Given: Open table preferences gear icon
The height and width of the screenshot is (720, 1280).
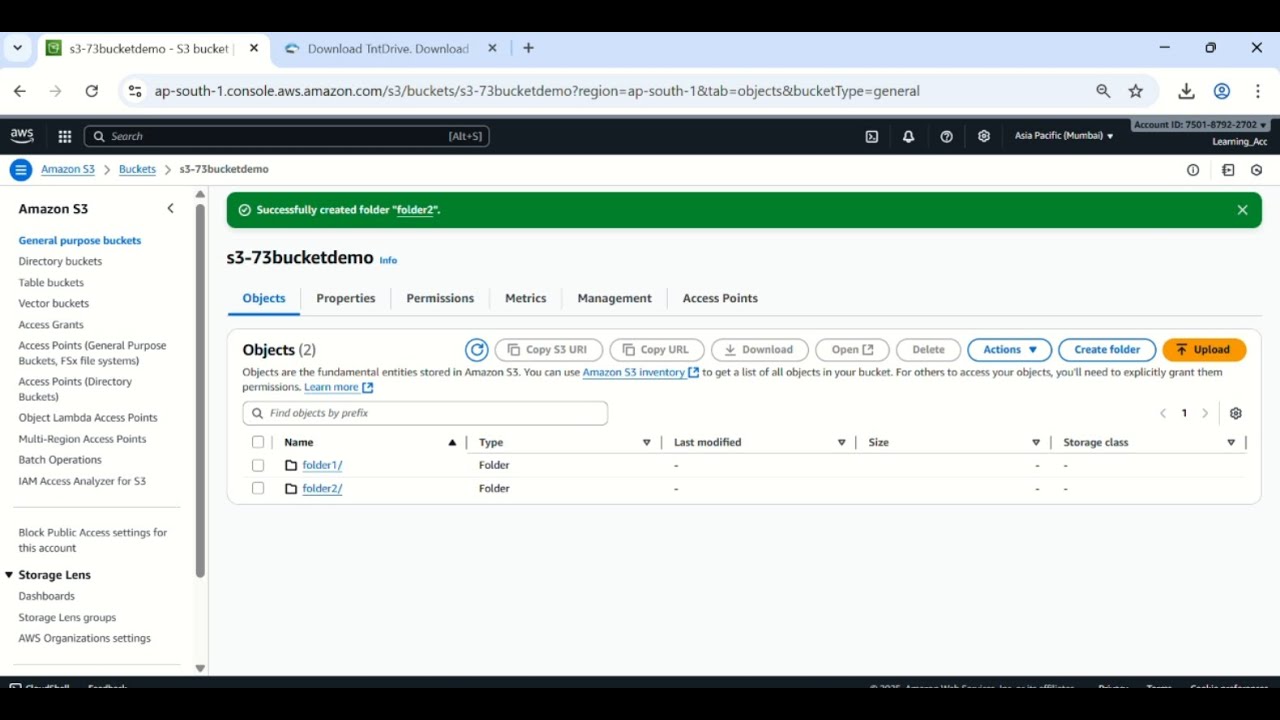Looking at the screenshot, I should tap(1236, 413).
